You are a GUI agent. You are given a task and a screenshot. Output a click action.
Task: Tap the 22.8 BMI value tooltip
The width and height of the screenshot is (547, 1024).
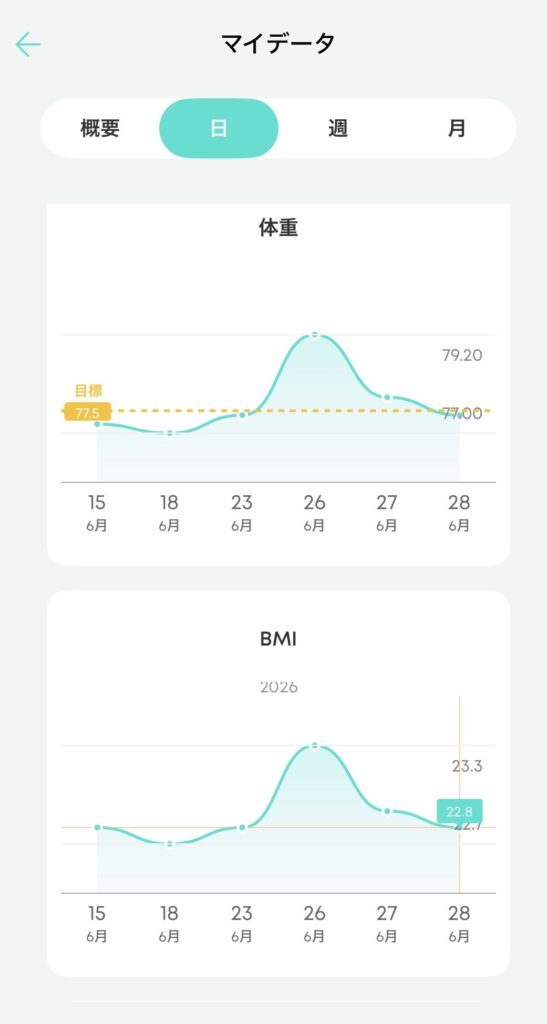[x=460, y=811]
